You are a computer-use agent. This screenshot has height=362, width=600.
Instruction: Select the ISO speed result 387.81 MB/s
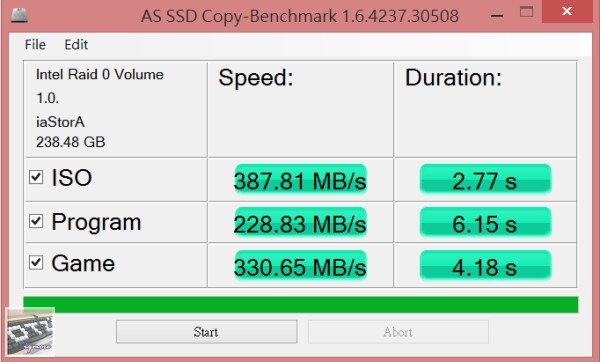click(300, 179)
